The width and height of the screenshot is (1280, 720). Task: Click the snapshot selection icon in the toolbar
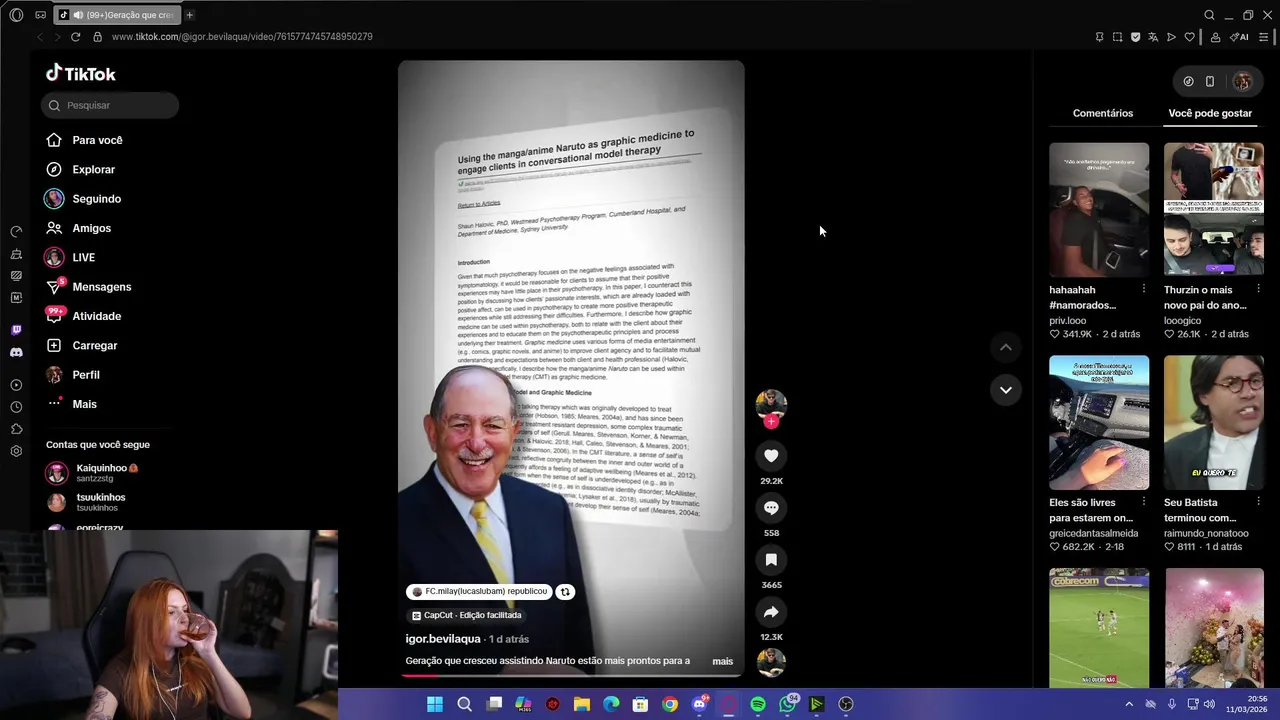click(1117, 37)
